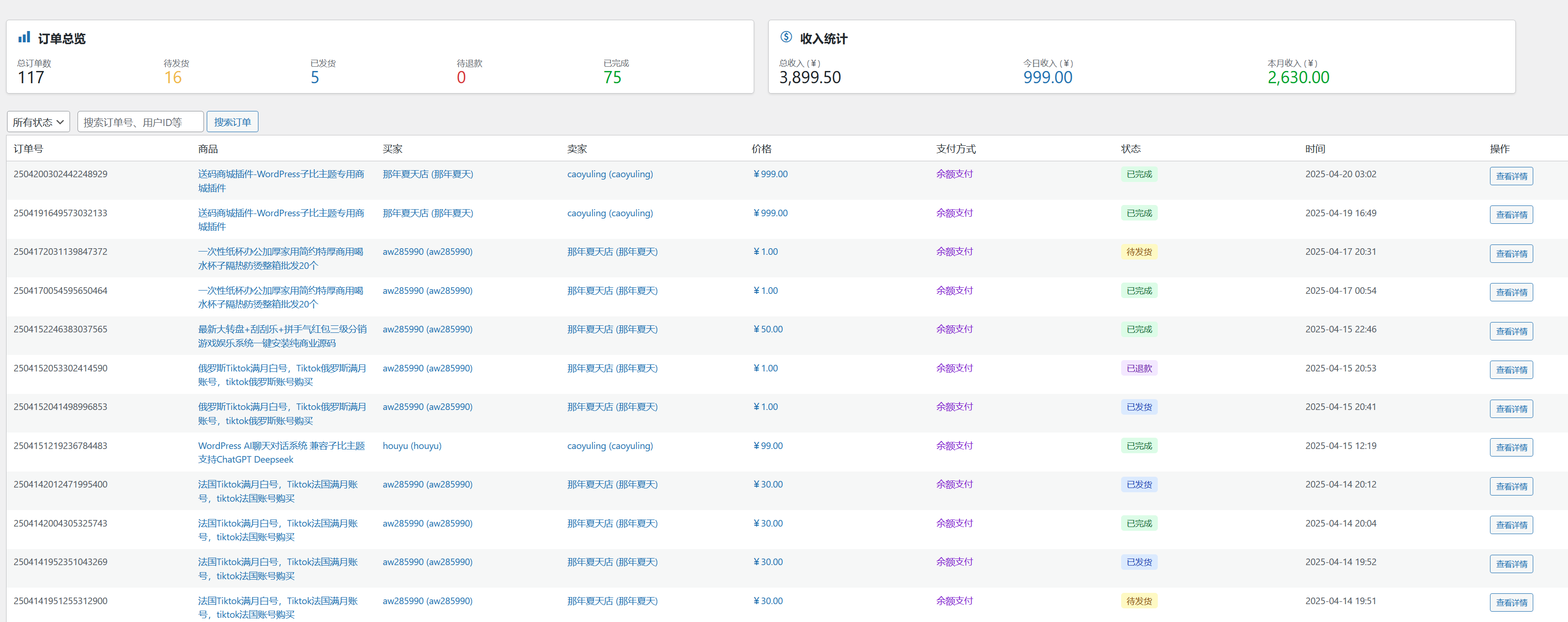Viewport: 1568px width, 622px height.
Task: Open buyer 那年夏天店 of order 2504200302442248929
Action: click(x=428, y=174)
